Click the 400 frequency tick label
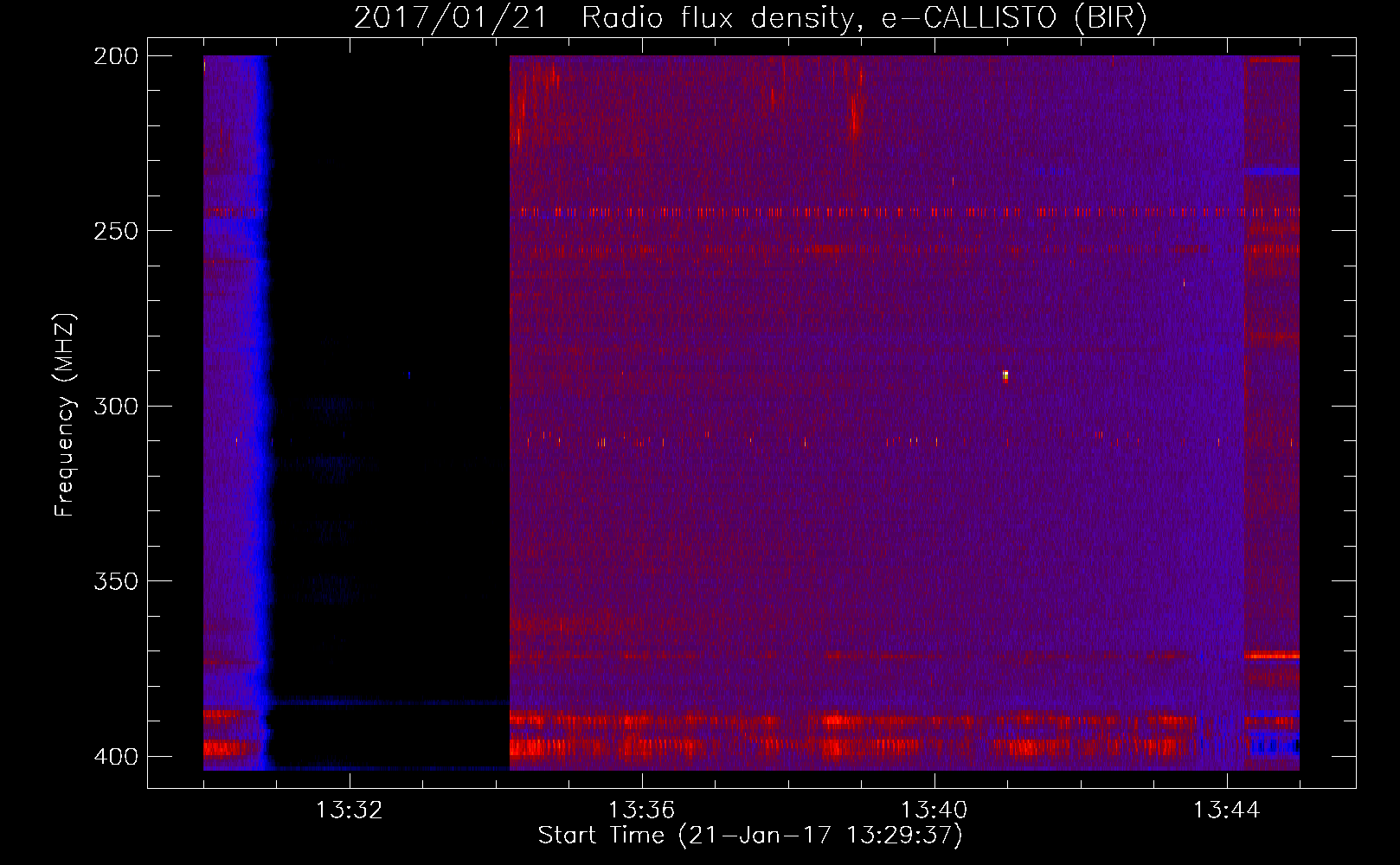Viewport: 1400px width, 865px height. point(116,756)
